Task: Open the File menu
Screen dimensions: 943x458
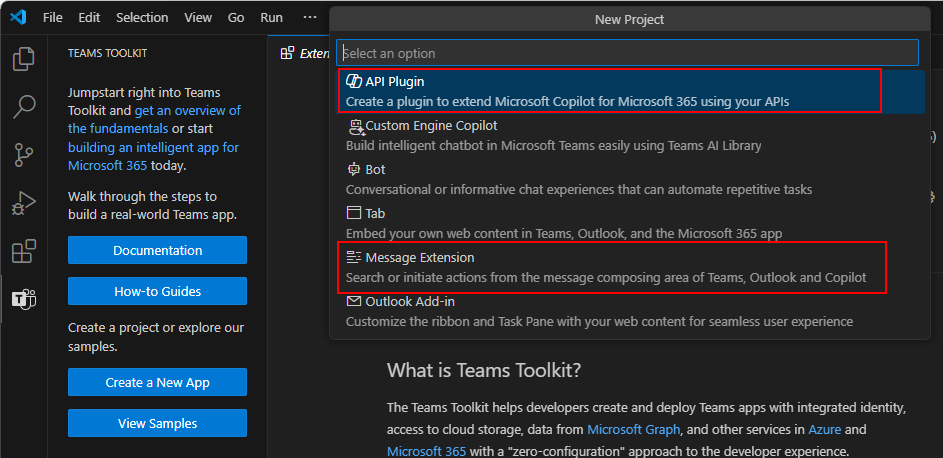Action: (52, 18)
